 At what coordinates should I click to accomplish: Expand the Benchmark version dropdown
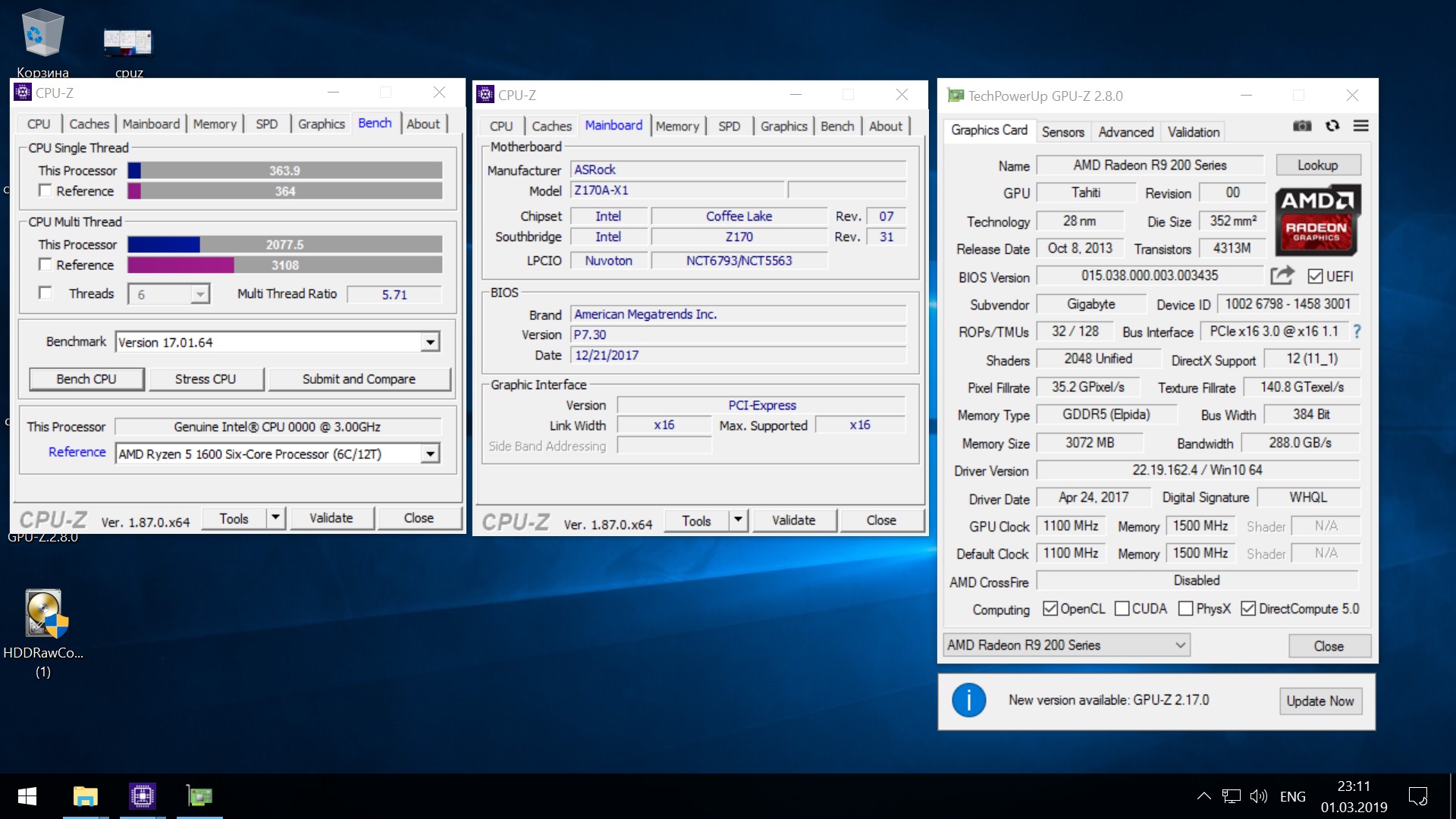pyautogui.click(x=430, y=342)
